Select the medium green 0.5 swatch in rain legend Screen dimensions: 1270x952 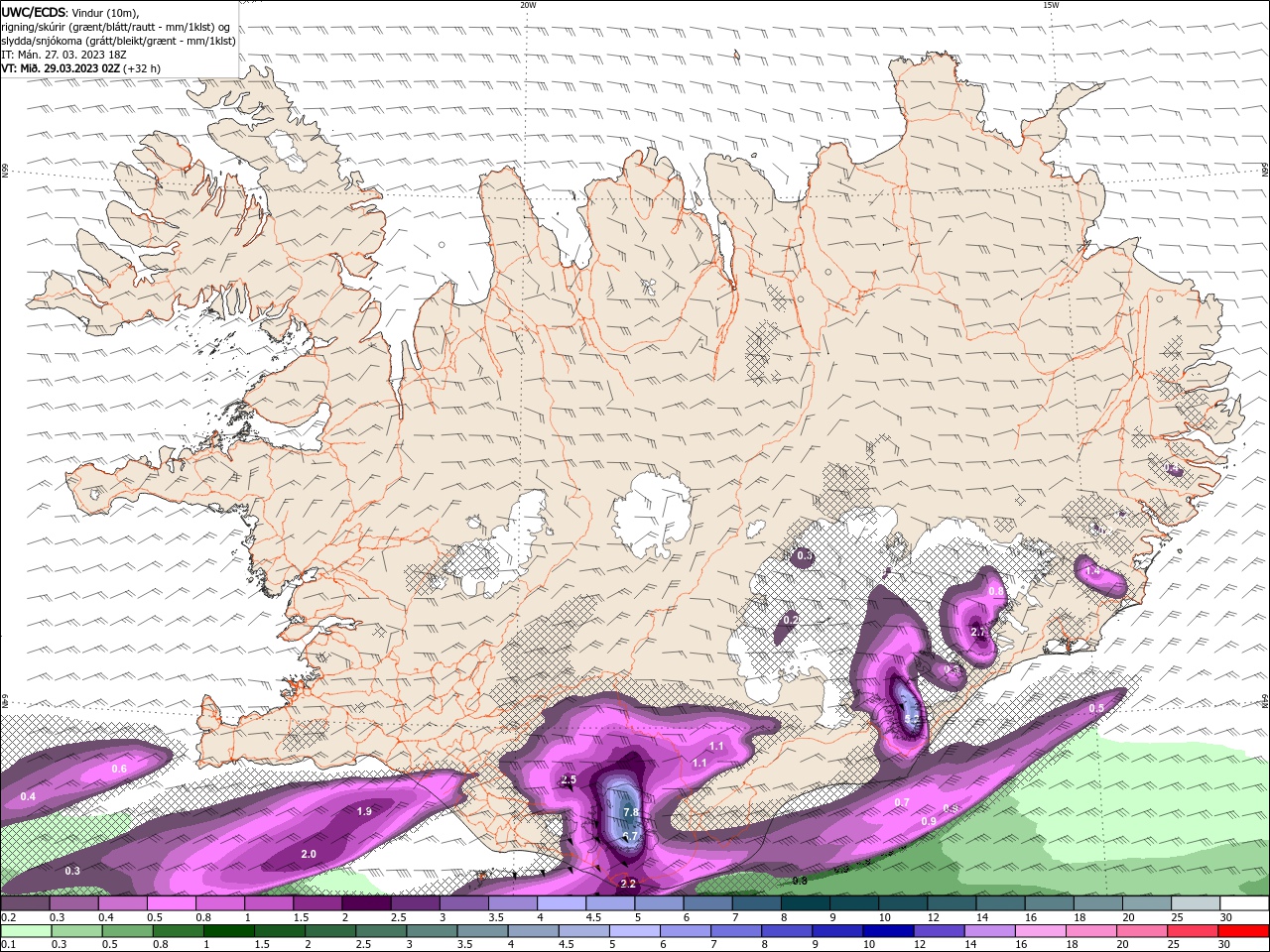point(127,931)
